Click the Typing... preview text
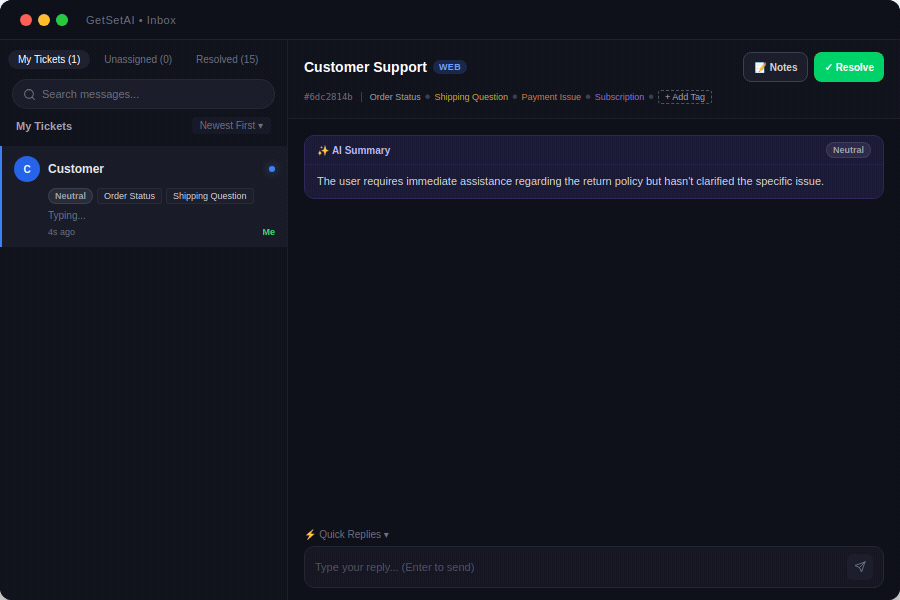The width and height of the screenshot is (900, 600). (x=67, y=215)
